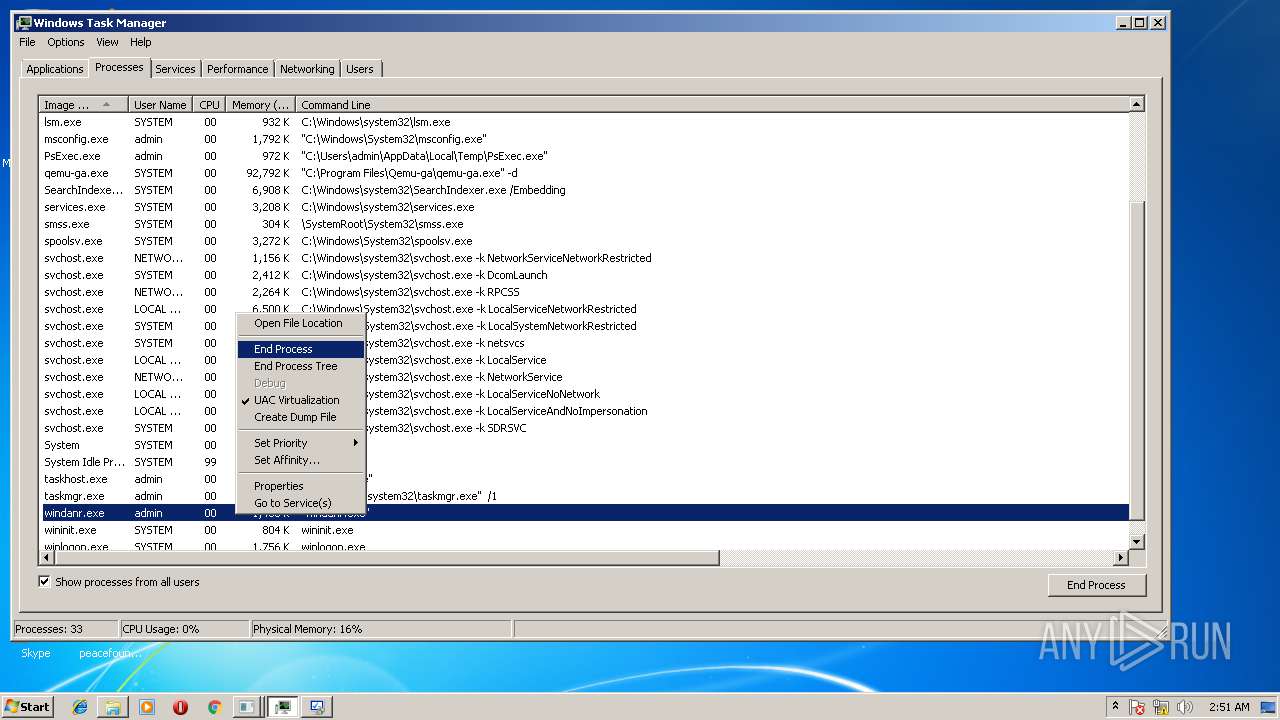Viewport: 1280px width, 720px height.
Task: Click the horizontal scrollbar thumb
Action: click(387, 558)
